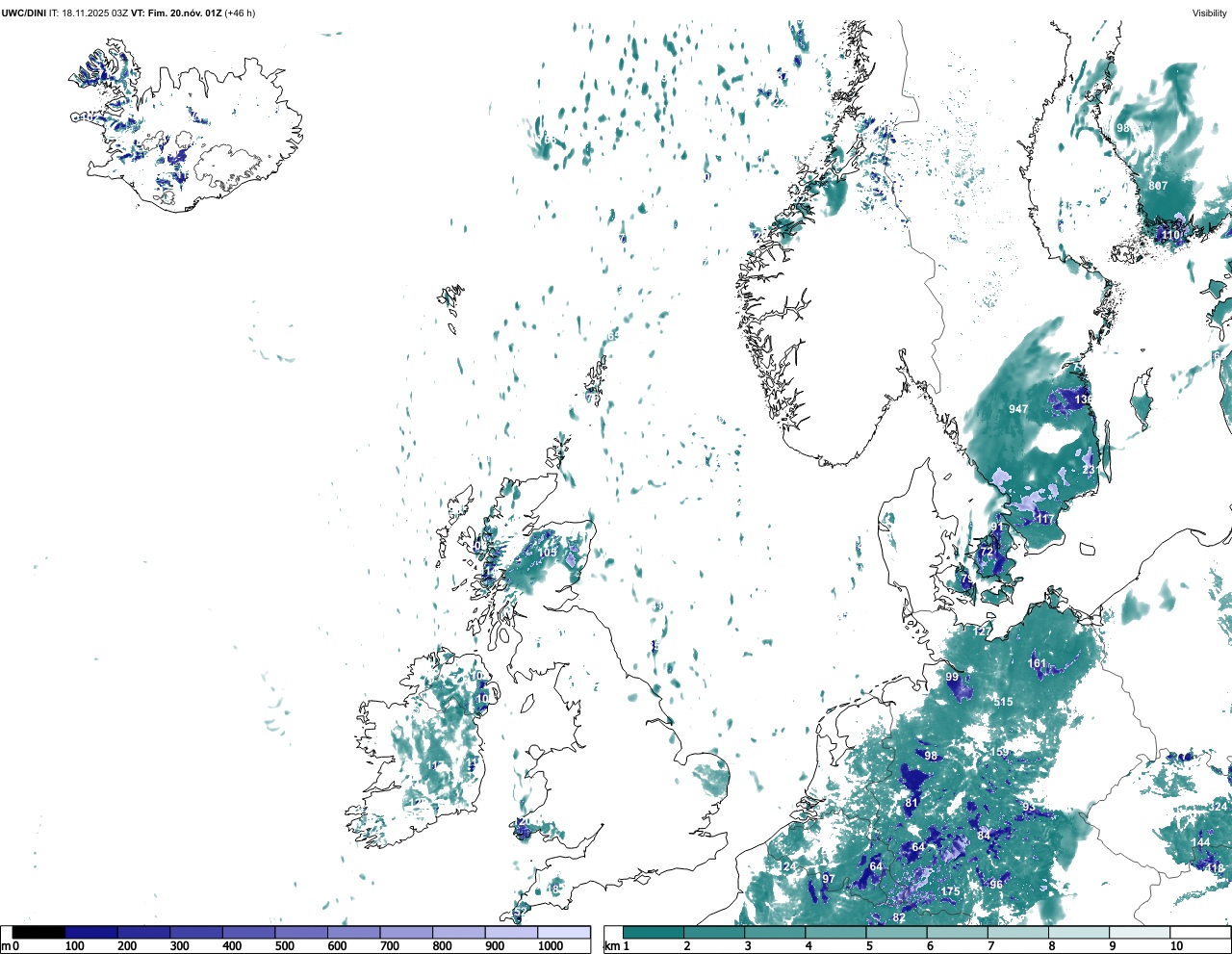Click the '500' tick label on meters legend
The image size is (1232, 954).
click(x=285, y=946)
